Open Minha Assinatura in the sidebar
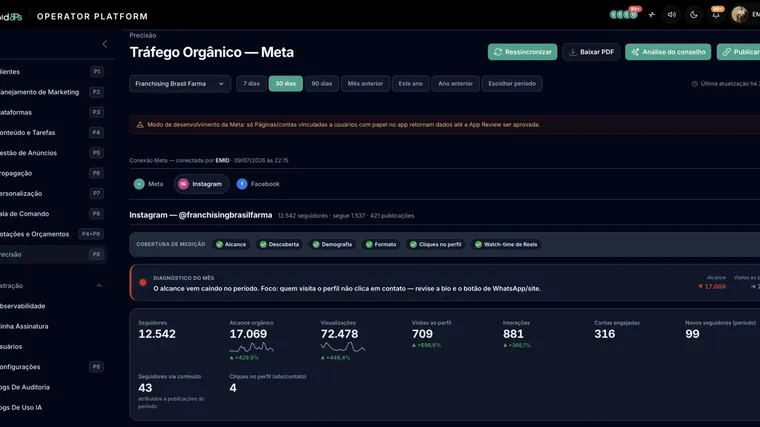 pos(52,327)
